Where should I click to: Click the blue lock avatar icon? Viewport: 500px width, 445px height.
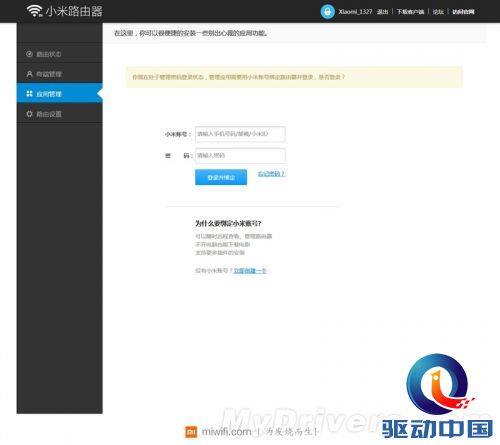tap(327, 12)
